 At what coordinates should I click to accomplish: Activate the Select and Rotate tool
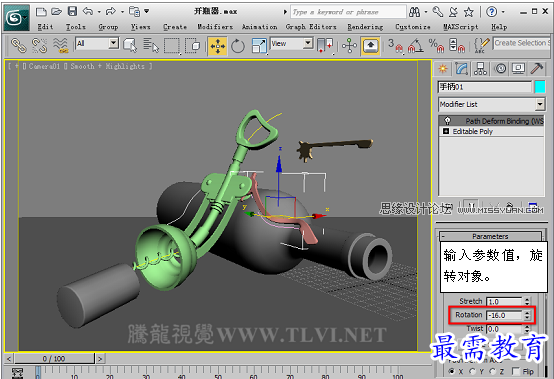pyautogui.click(x=238, y=46)
